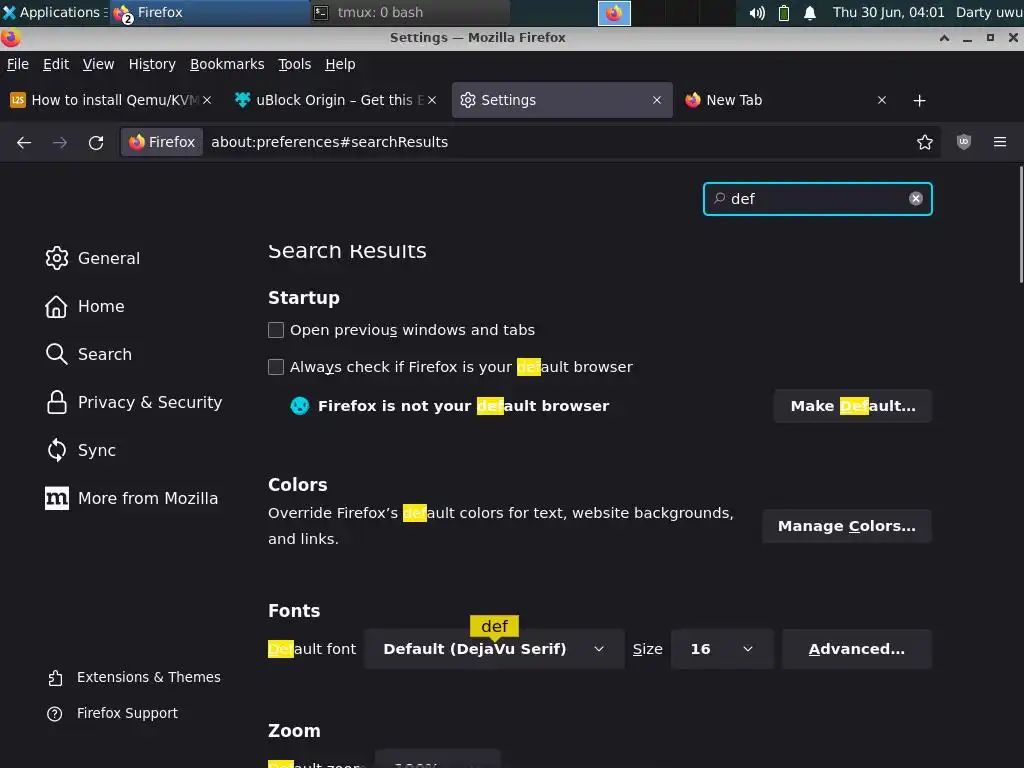This screenshot has height=768, width=1024.
Task: Open the notification bell in panel
Action: [810, 12]
